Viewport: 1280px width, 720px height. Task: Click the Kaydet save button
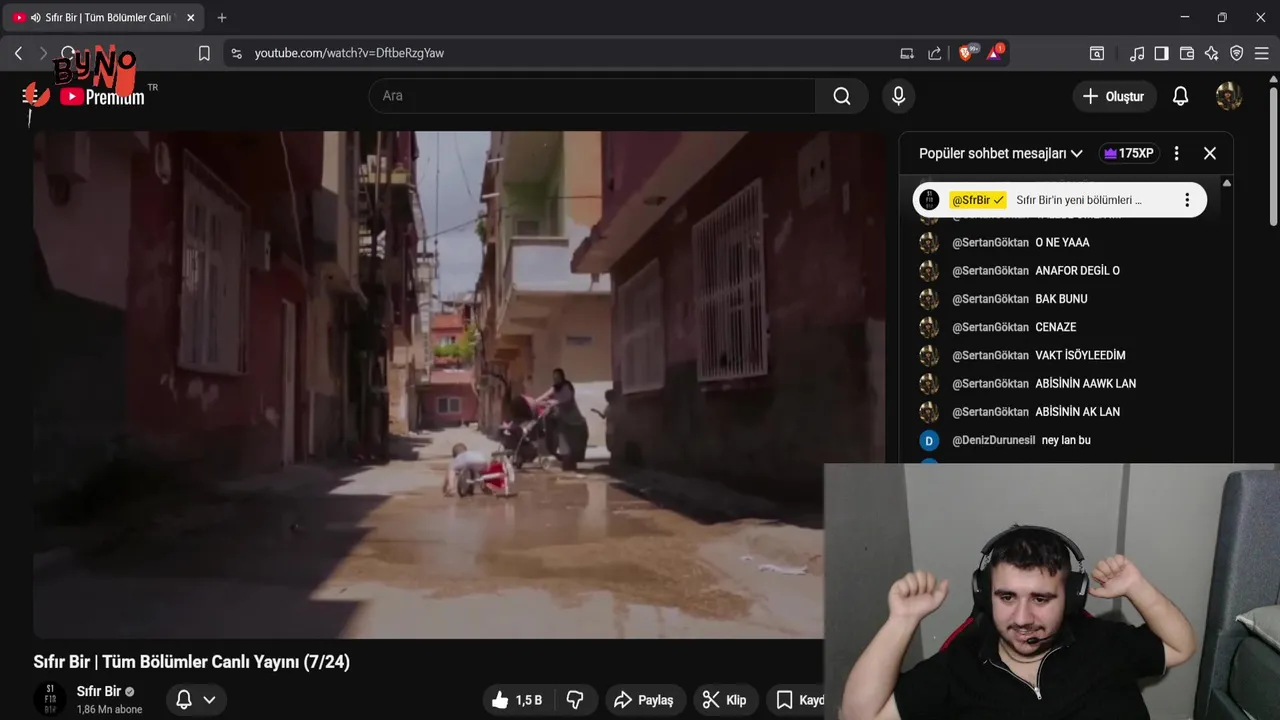click(x=798, y=700)
